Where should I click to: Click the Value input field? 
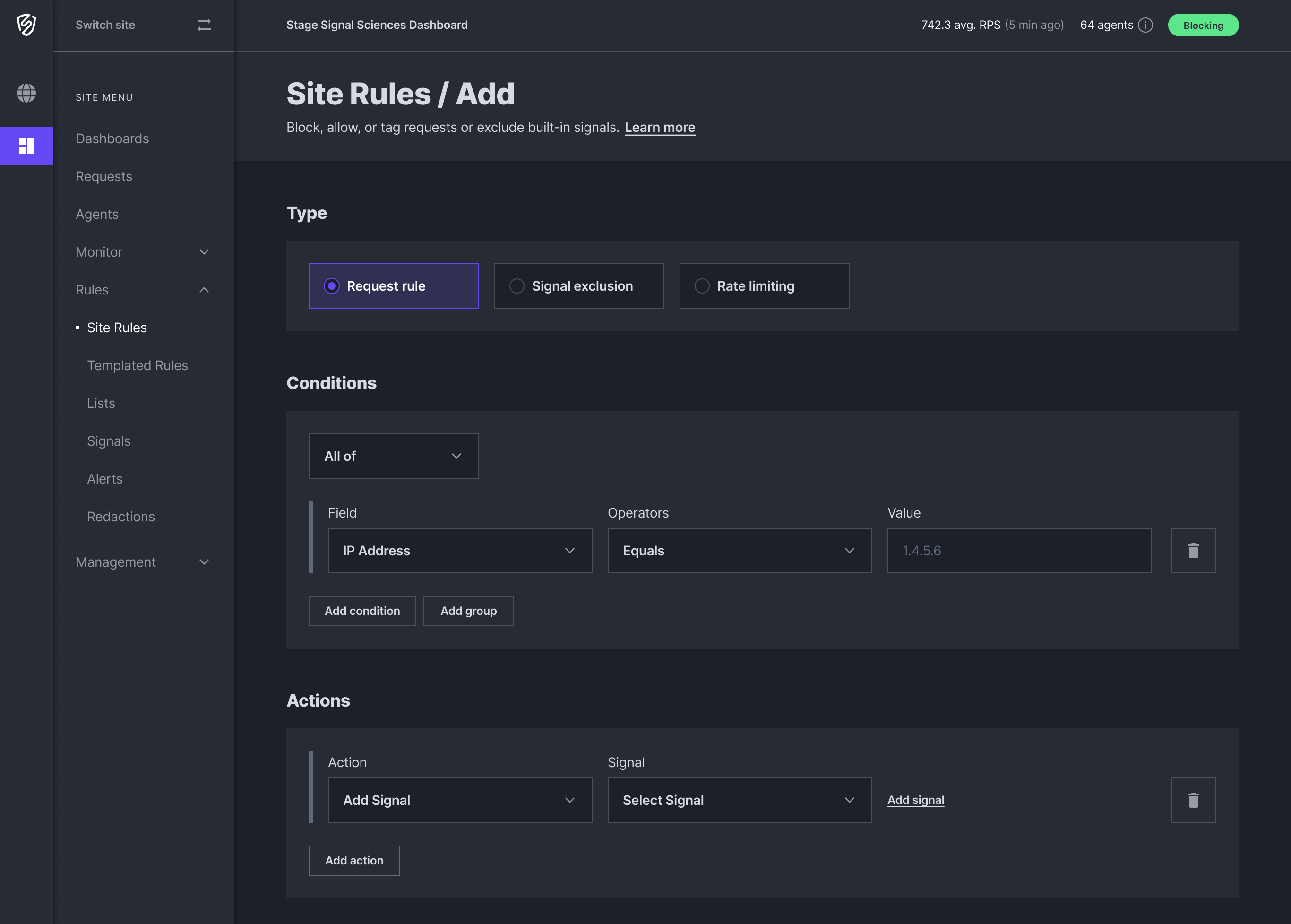[1019, 550]
